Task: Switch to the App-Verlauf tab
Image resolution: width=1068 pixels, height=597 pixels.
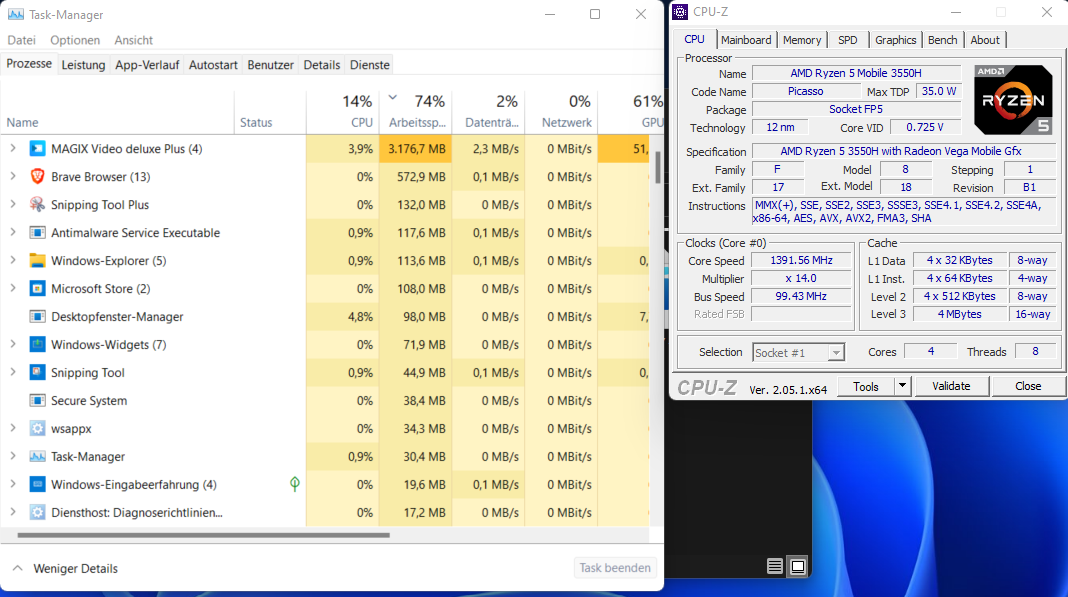Action: click(x=147, y=65)
